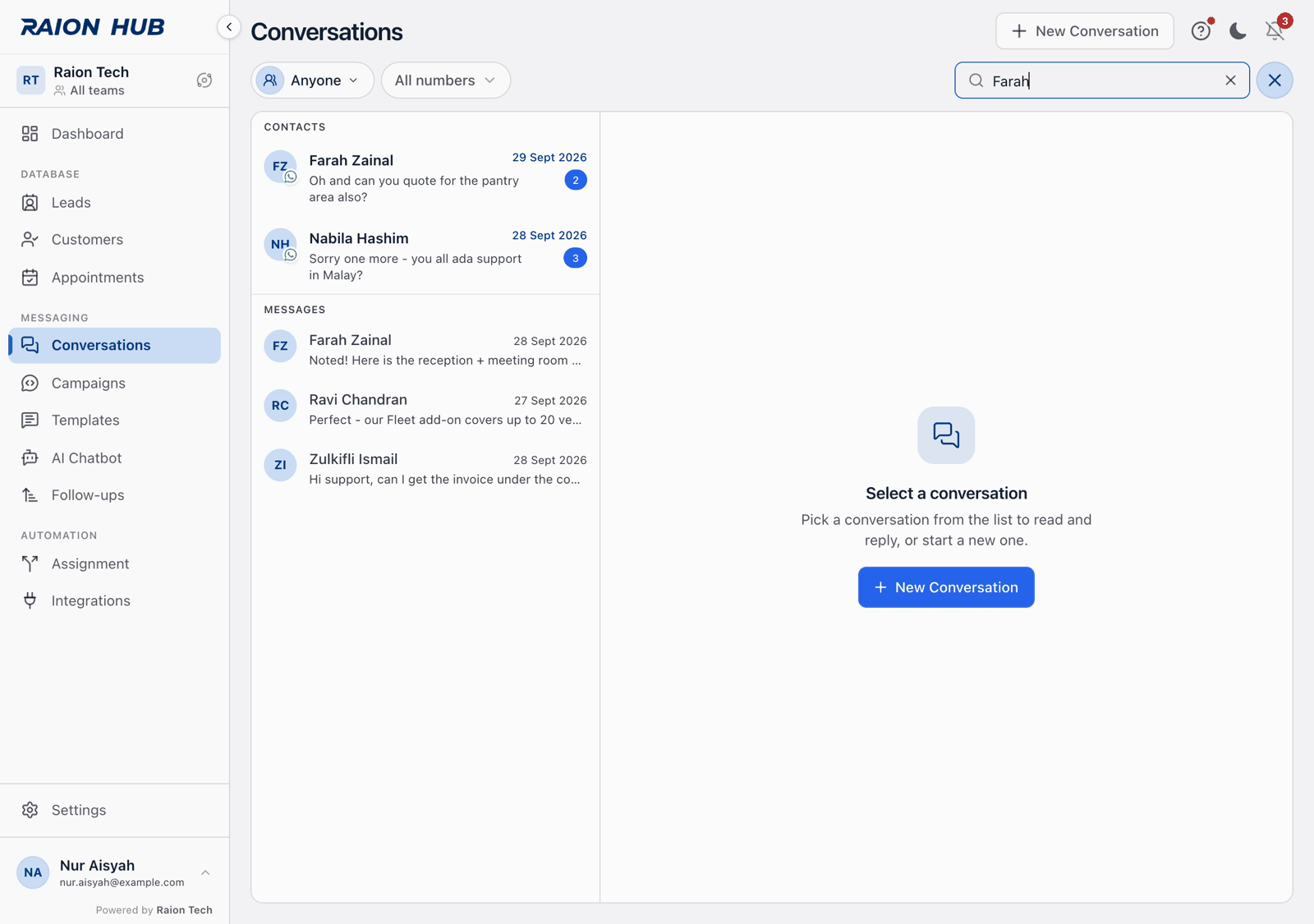Go to Leads in the sidebar
The width and height of the screenshot is (1314, 924).
tap(115, 203)
